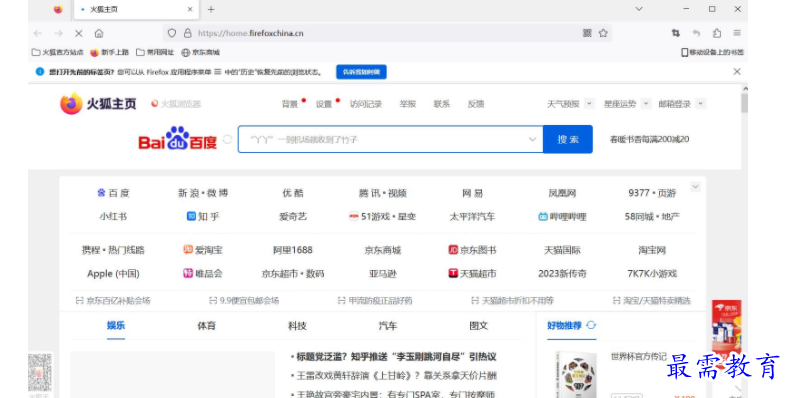Open the 京东商城 bookmark in the toolbar
788x398 pixels.
coord(201,52)
